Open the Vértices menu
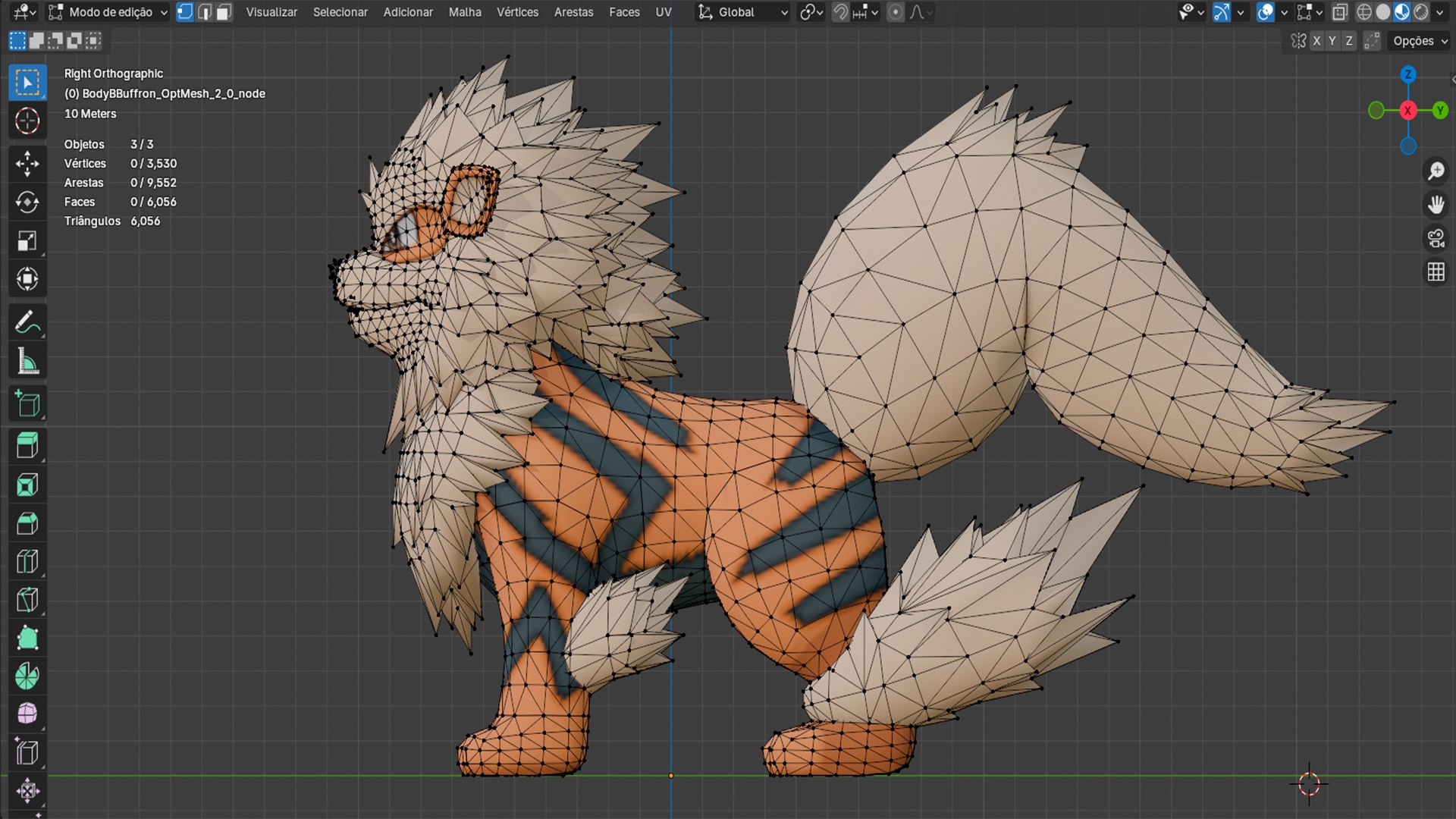 point(517,12)
